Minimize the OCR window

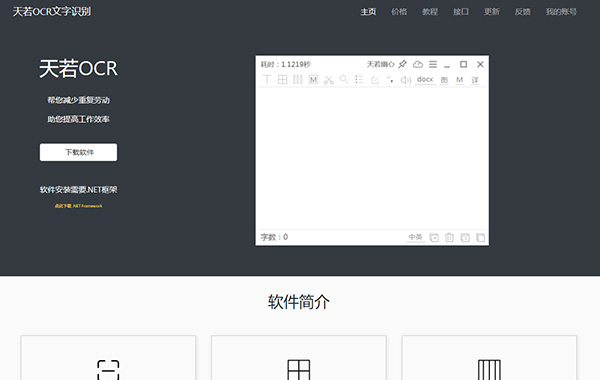coord(447,65)
